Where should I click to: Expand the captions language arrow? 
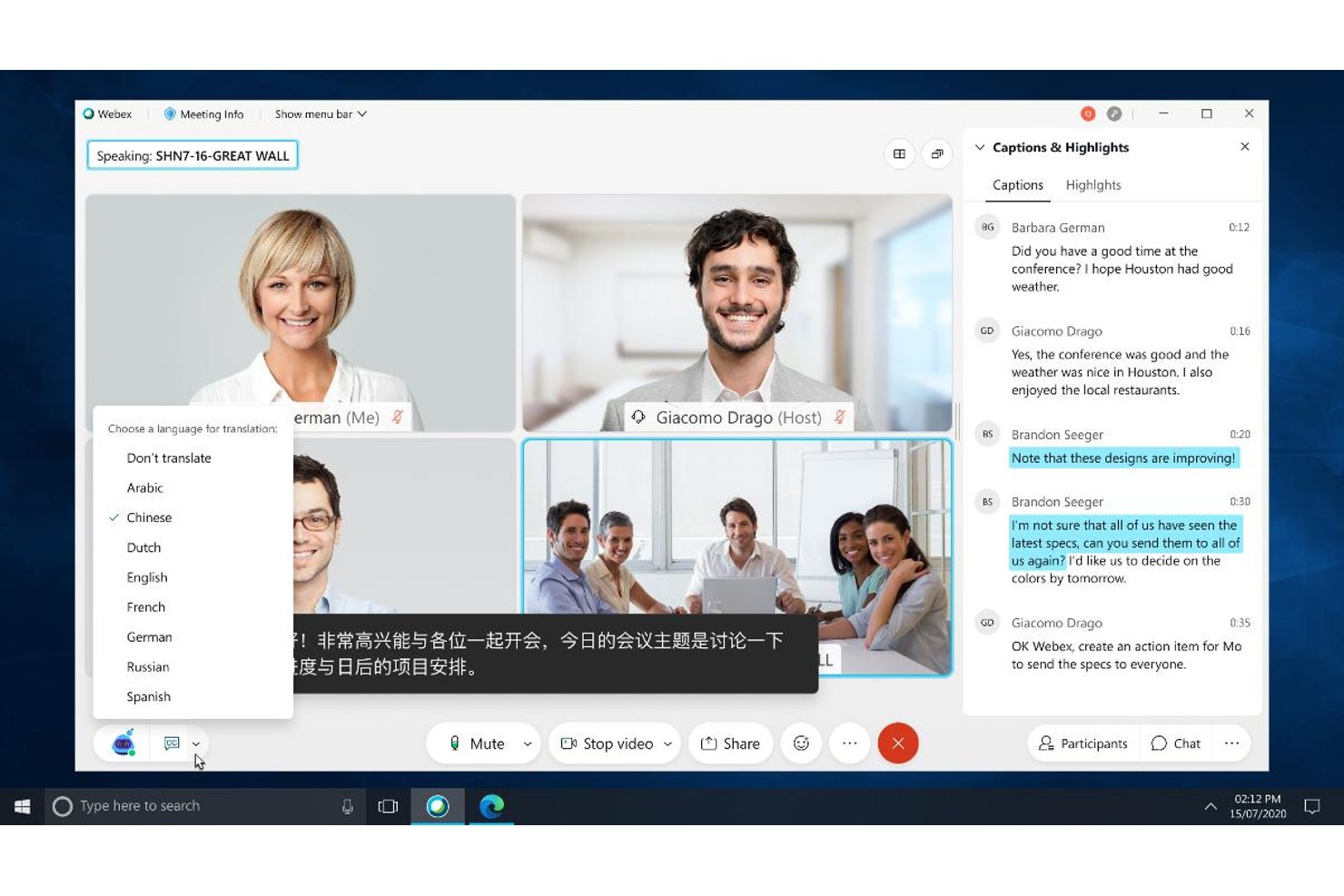196,744
